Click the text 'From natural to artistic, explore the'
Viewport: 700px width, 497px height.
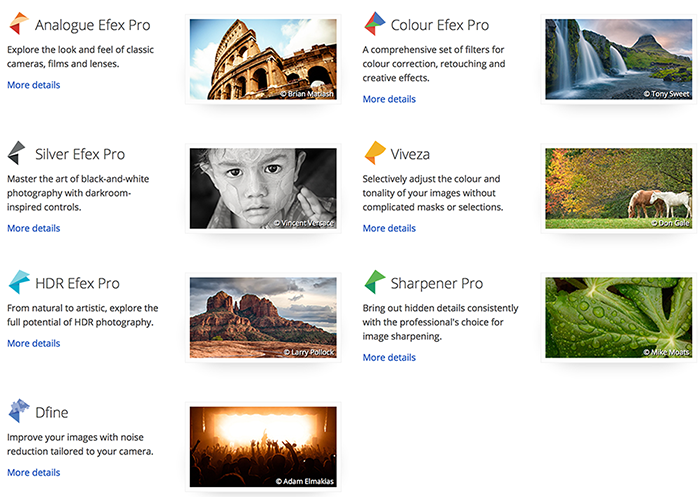tap(83, 308)
